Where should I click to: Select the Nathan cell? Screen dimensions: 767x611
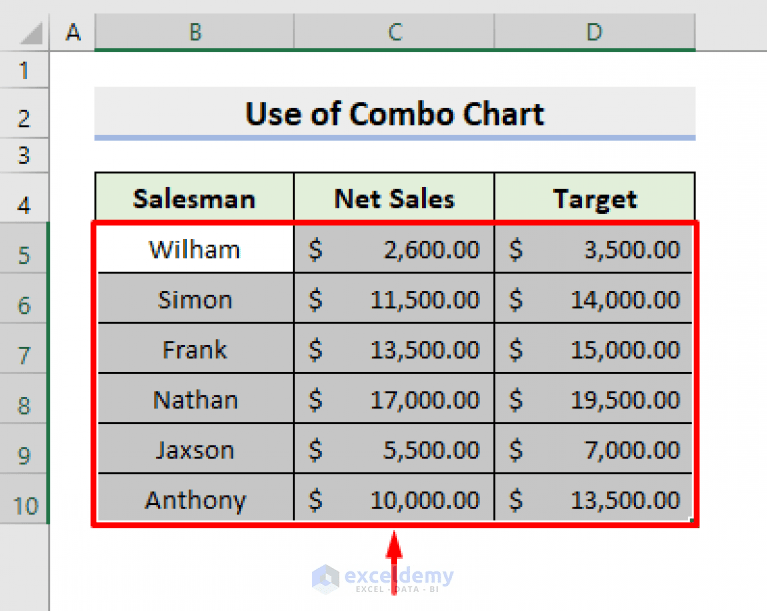tap(195, 400)
